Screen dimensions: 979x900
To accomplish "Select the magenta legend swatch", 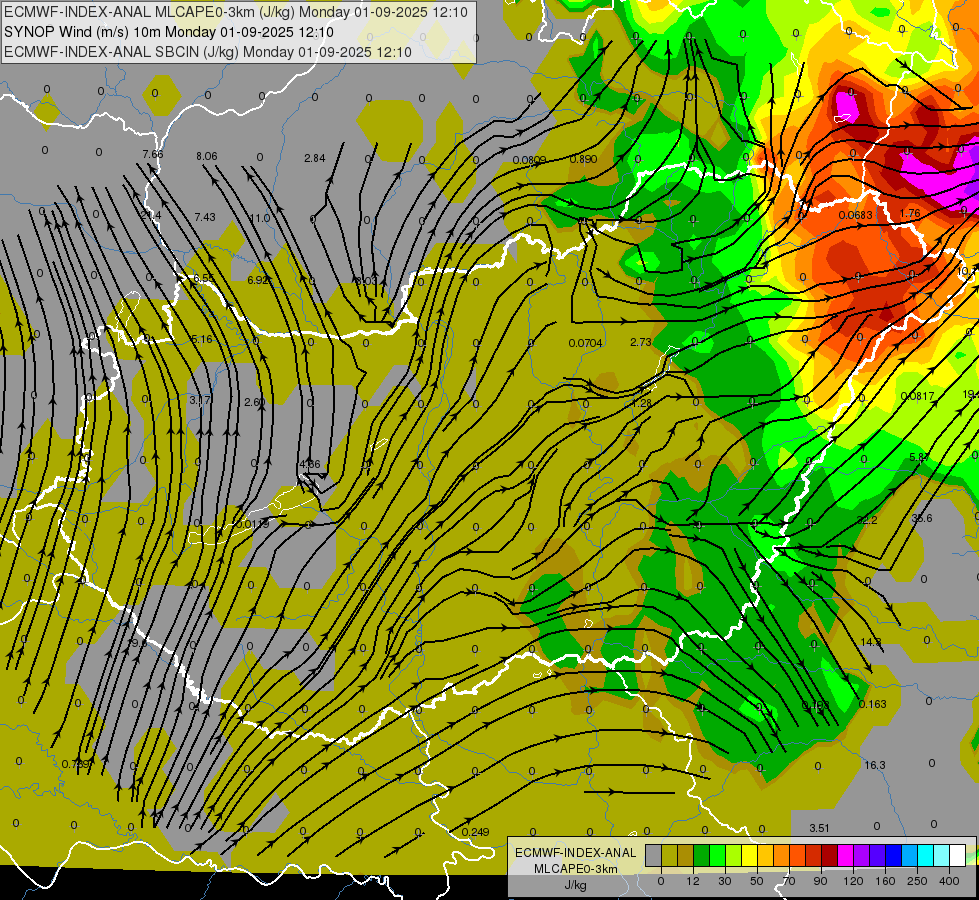I will point(845,856).
